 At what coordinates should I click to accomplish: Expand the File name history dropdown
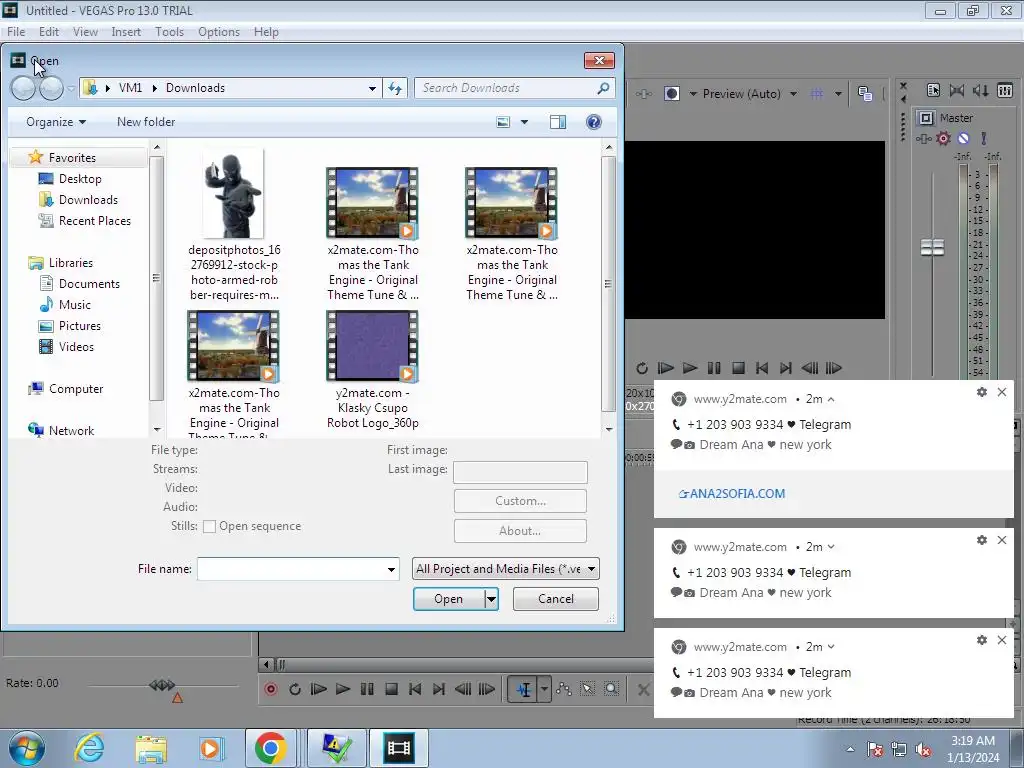tap(391, 569)
